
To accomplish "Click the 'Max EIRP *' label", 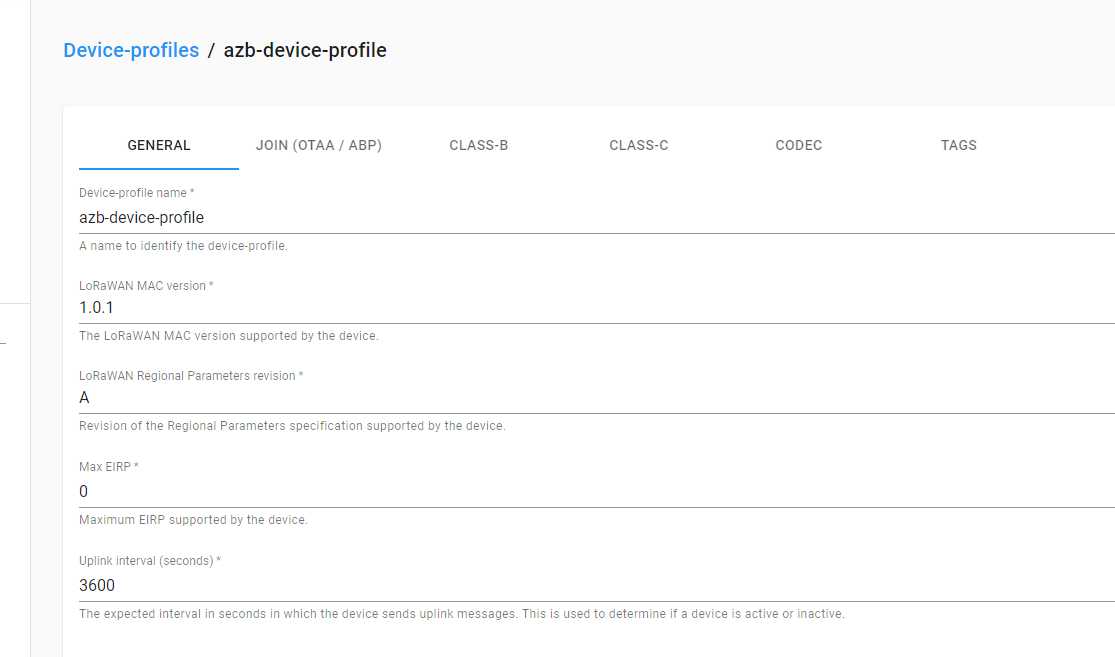I will tap(109, 467).
